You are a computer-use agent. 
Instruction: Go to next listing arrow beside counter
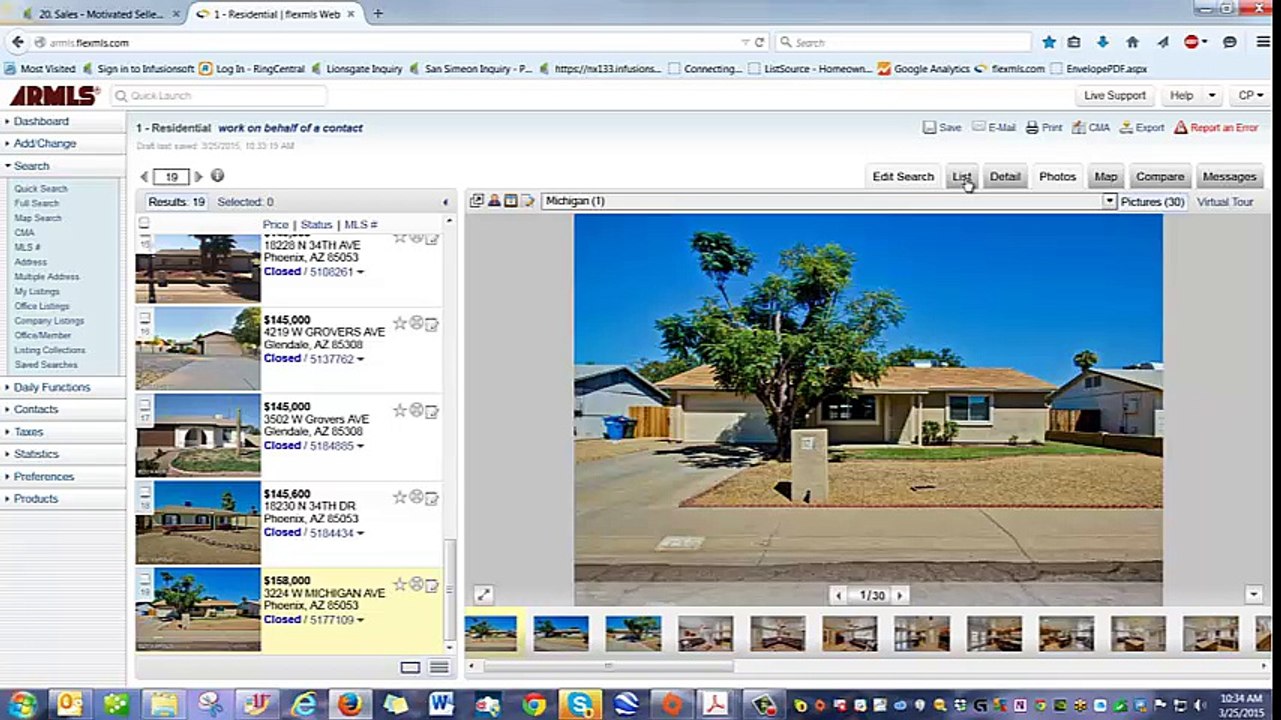point(198,177)
